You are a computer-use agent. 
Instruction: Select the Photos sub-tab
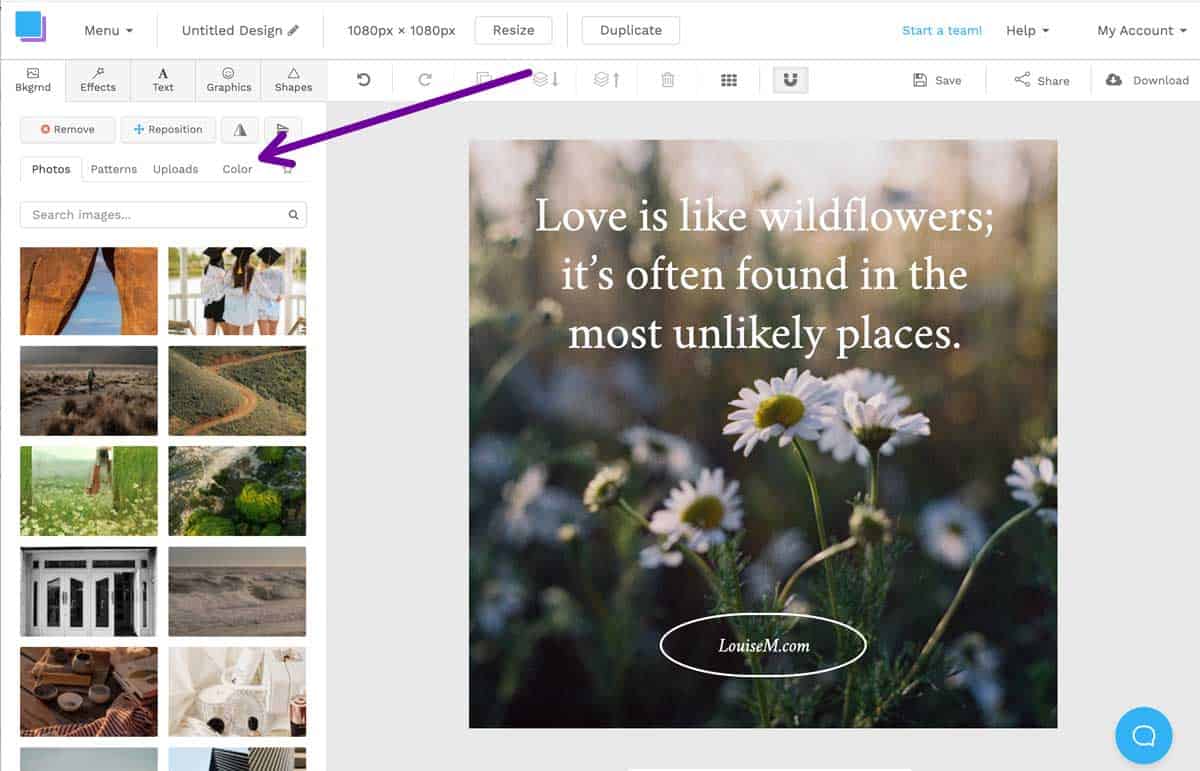(x=51, y=169)
